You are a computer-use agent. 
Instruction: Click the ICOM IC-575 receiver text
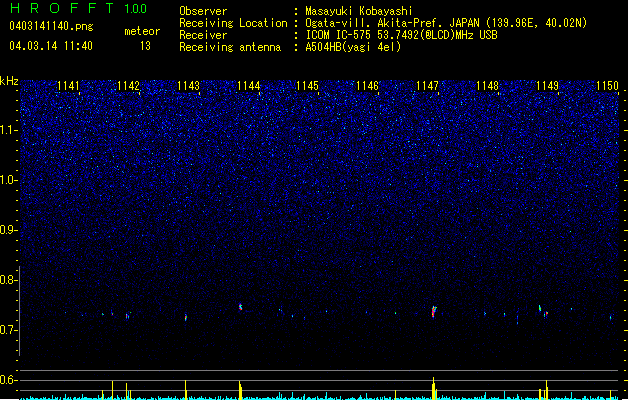402,35
